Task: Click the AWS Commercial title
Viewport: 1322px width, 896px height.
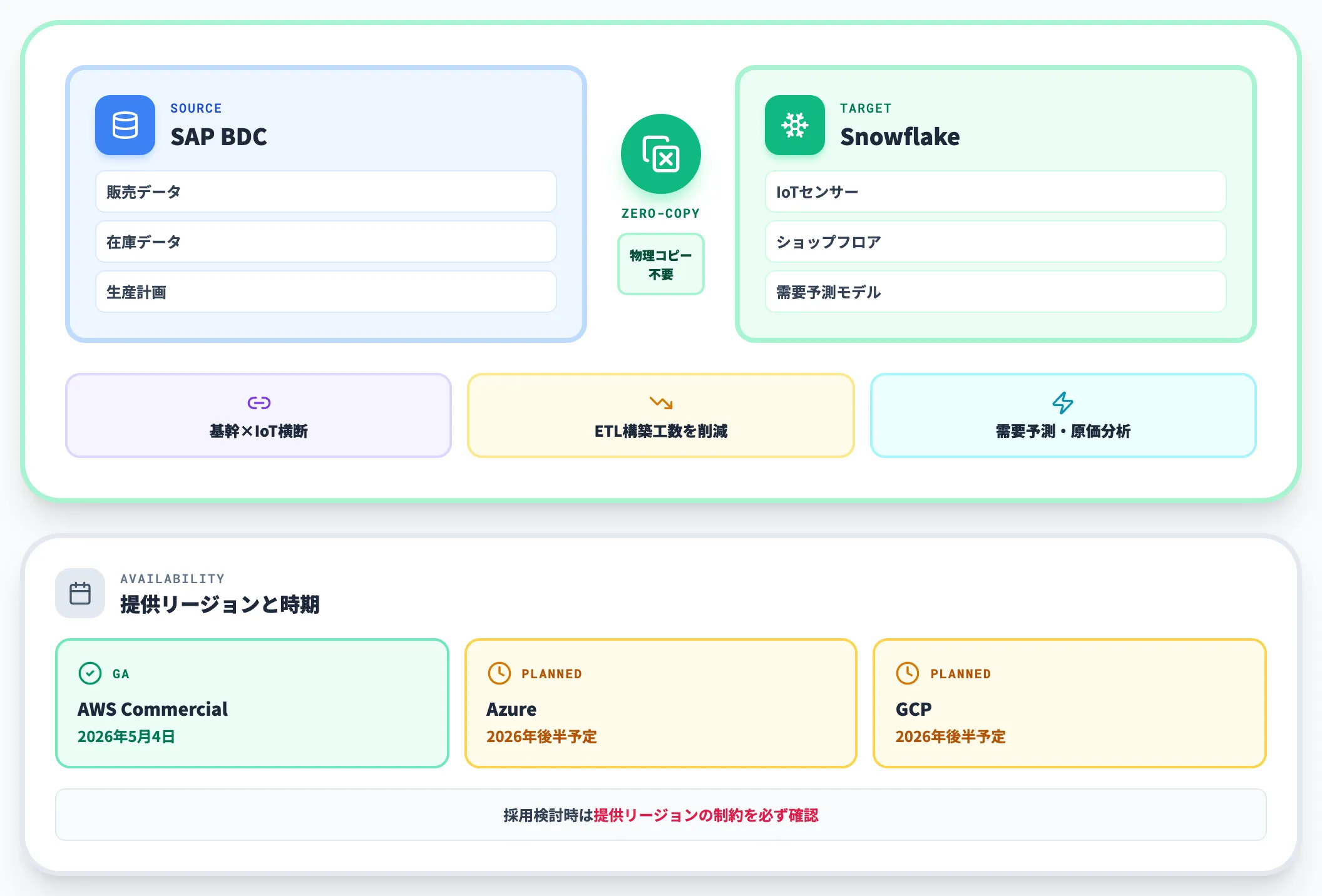Action: [152, 709]
